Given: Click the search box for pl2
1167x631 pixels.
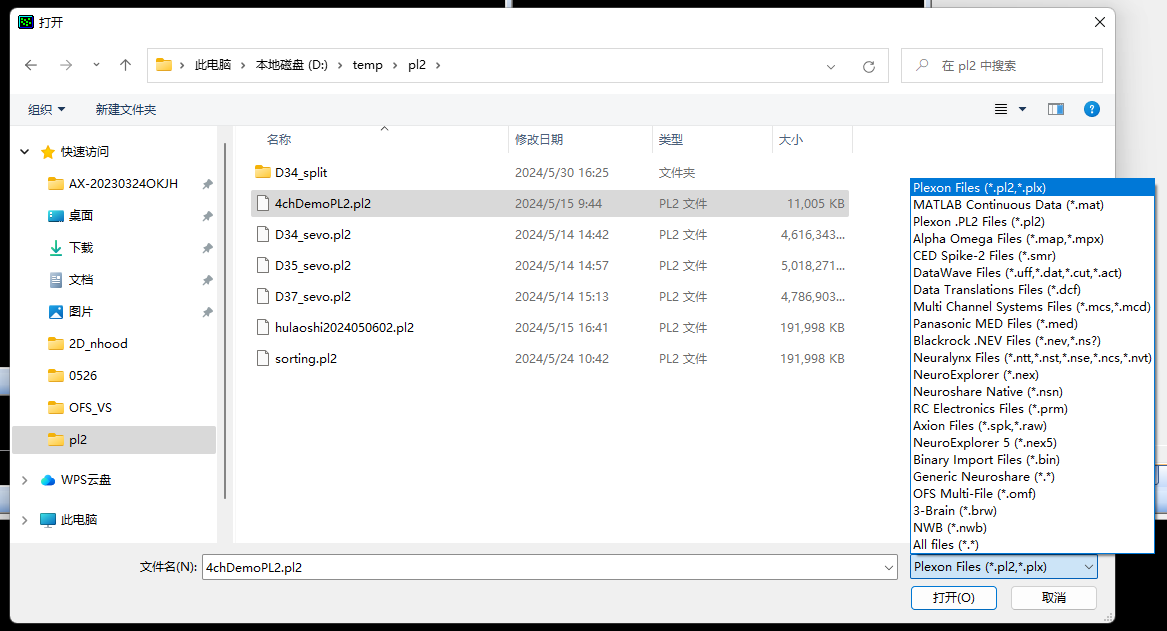Looking at the screenshot, I should click(x=1002, y=65).
